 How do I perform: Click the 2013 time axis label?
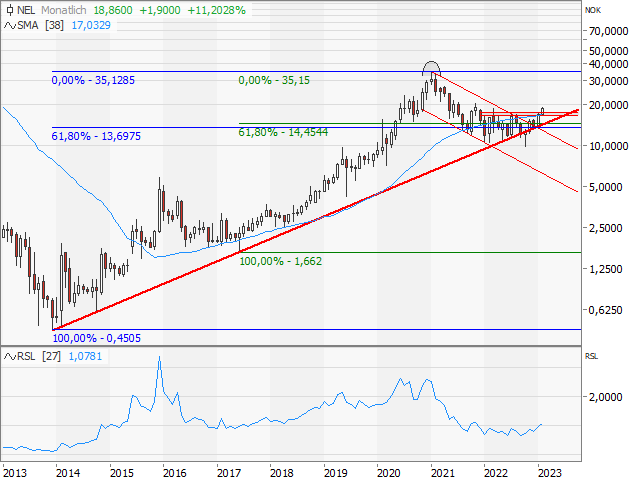15,473
